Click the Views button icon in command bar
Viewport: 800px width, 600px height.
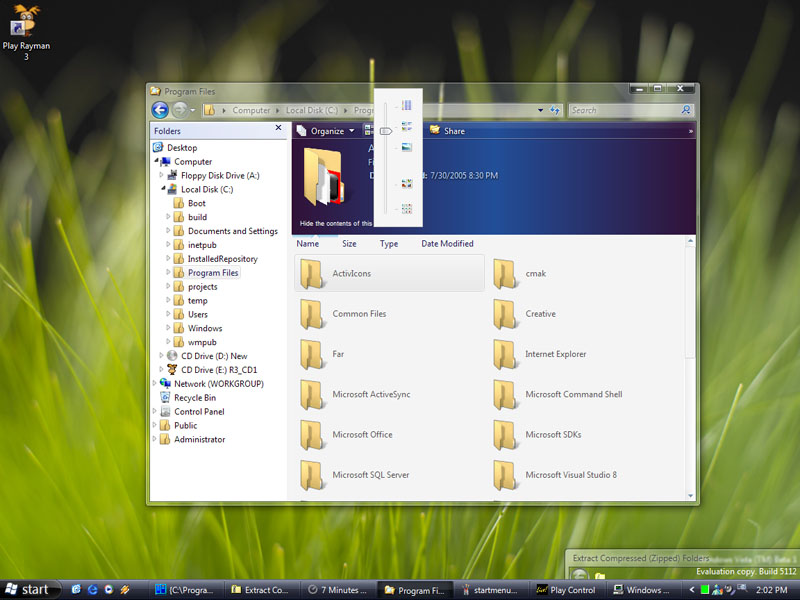(368, 131)
